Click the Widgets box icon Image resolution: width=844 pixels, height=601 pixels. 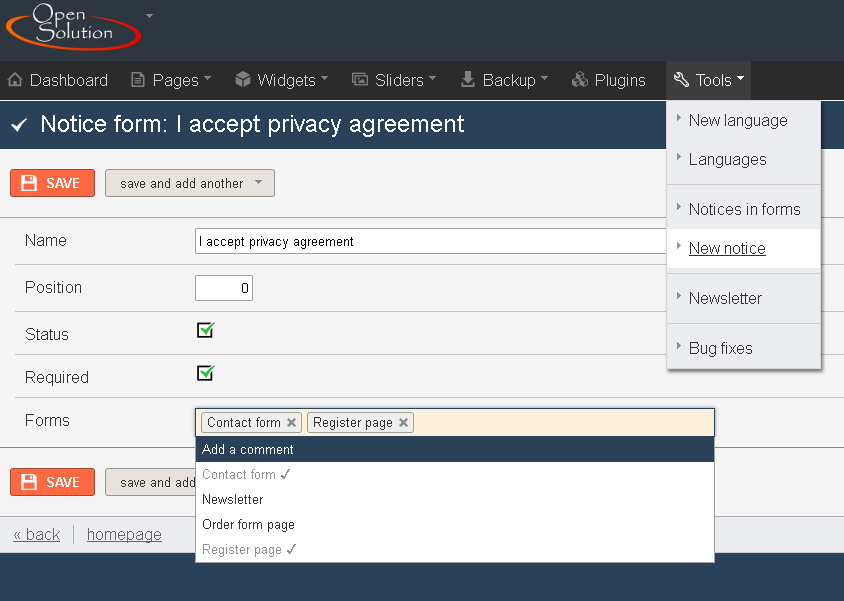click(x=243, y=80)
